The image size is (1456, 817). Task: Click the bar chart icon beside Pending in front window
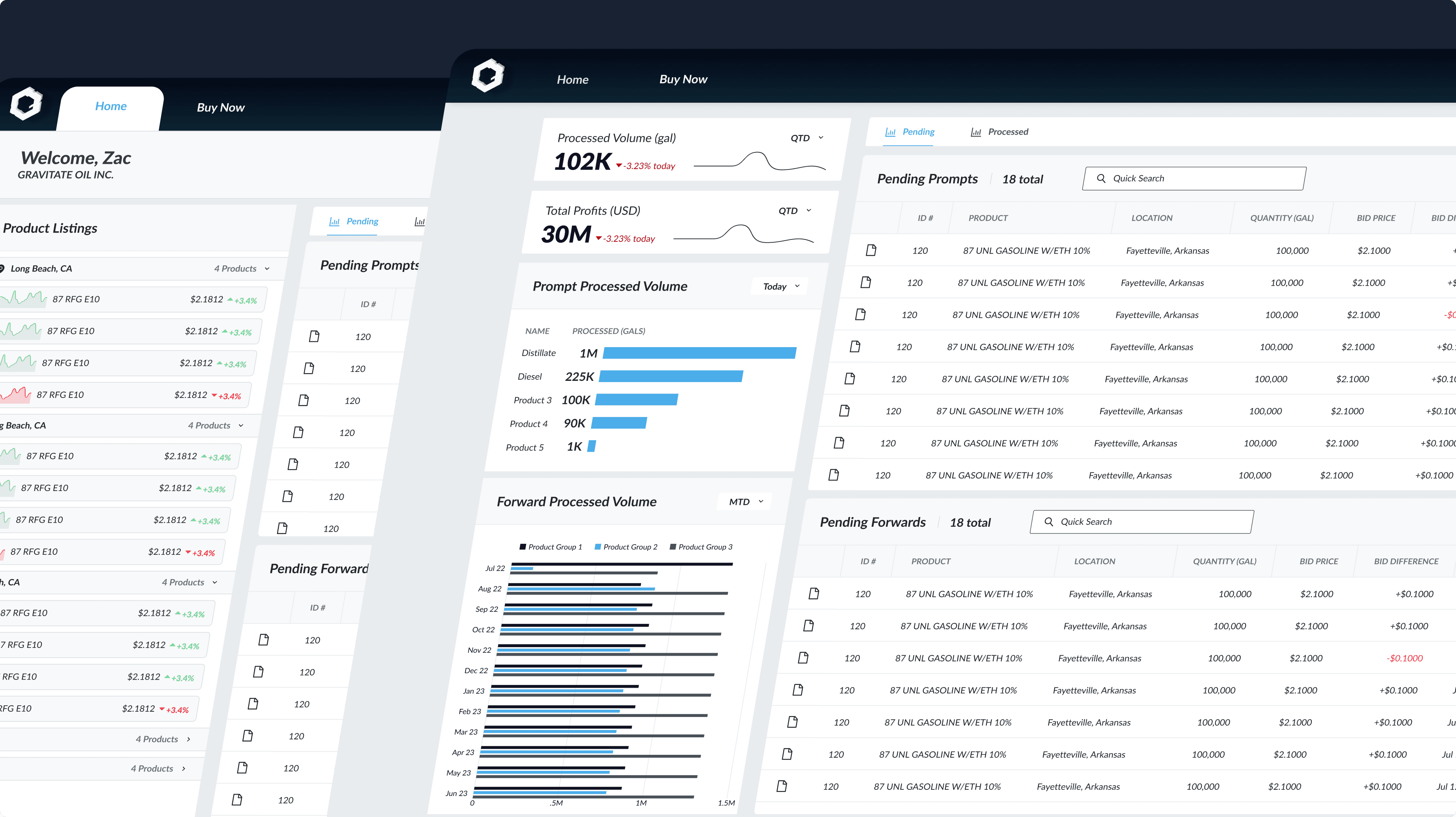[x=890, y=132]
